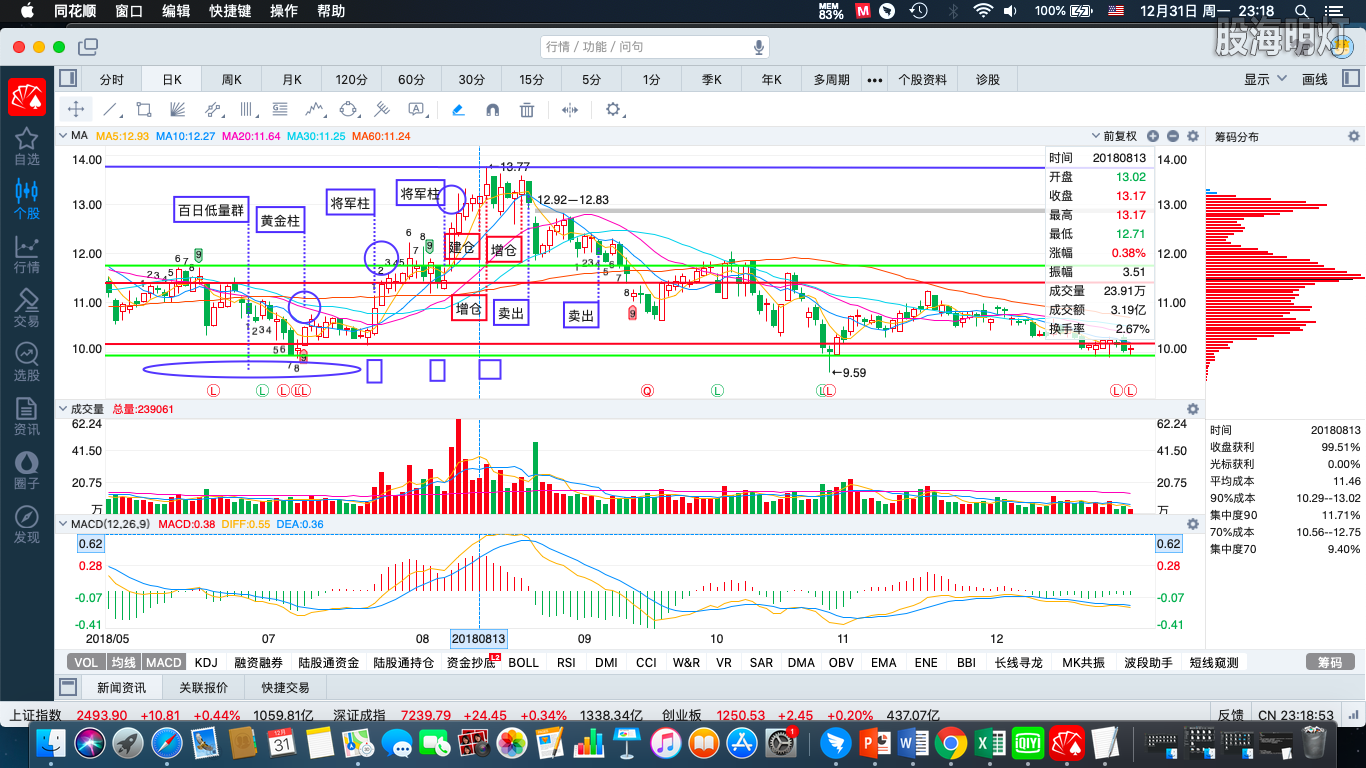Select the pitchfork drawing tool
This screenshot has height=768, width=1366.
click(382, 110)
